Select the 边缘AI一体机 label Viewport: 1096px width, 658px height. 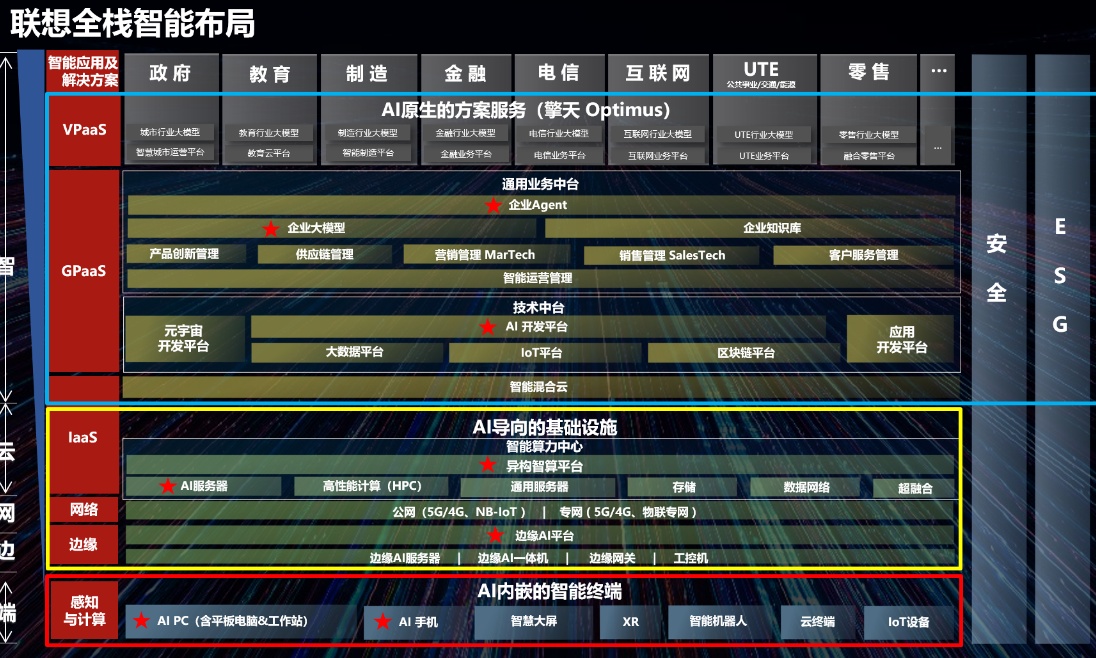(x=512, y=558)
